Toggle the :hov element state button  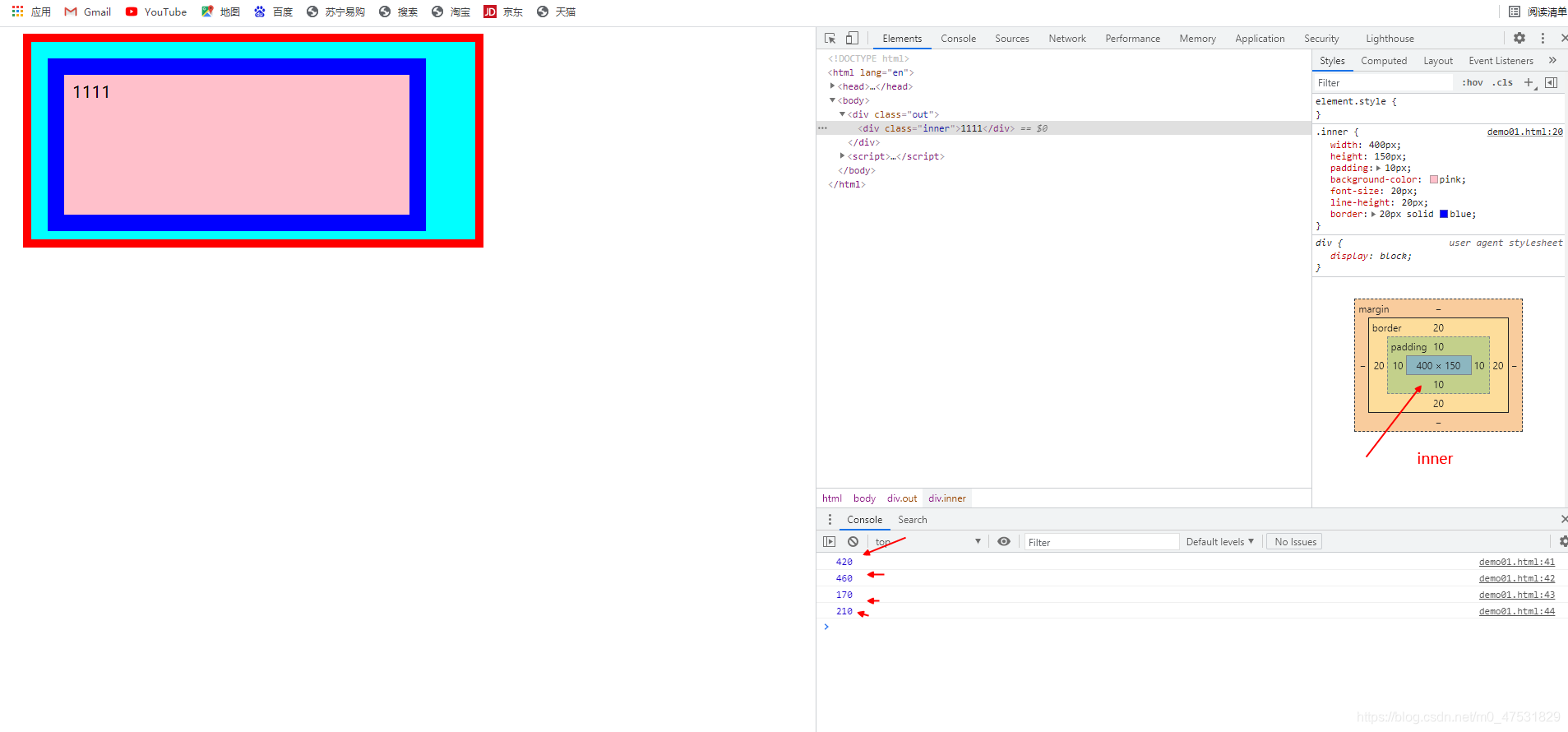[x=1473, y=82]
